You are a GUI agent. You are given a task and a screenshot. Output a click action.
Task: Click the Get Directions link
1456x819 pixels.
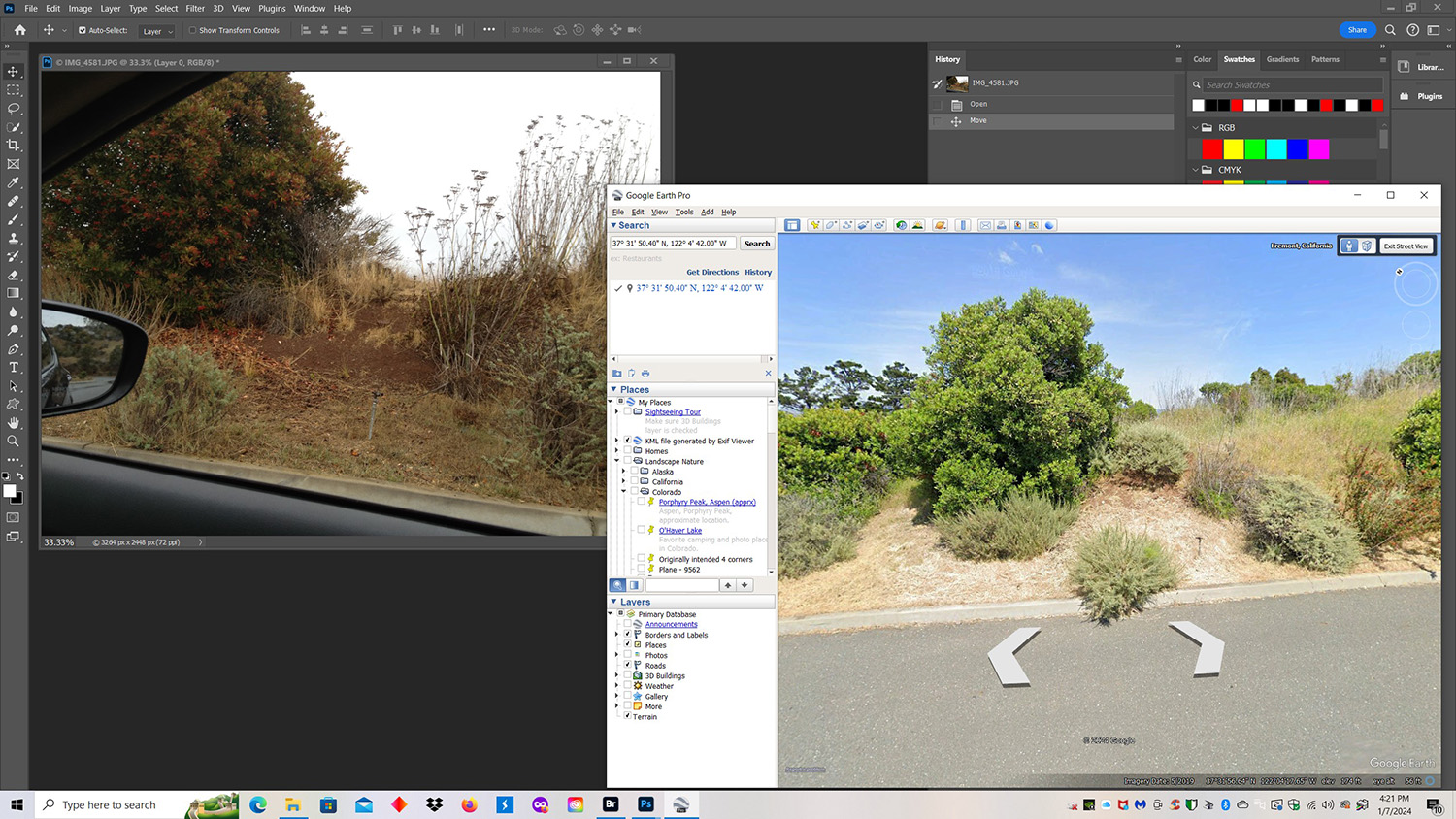[711, 273]
